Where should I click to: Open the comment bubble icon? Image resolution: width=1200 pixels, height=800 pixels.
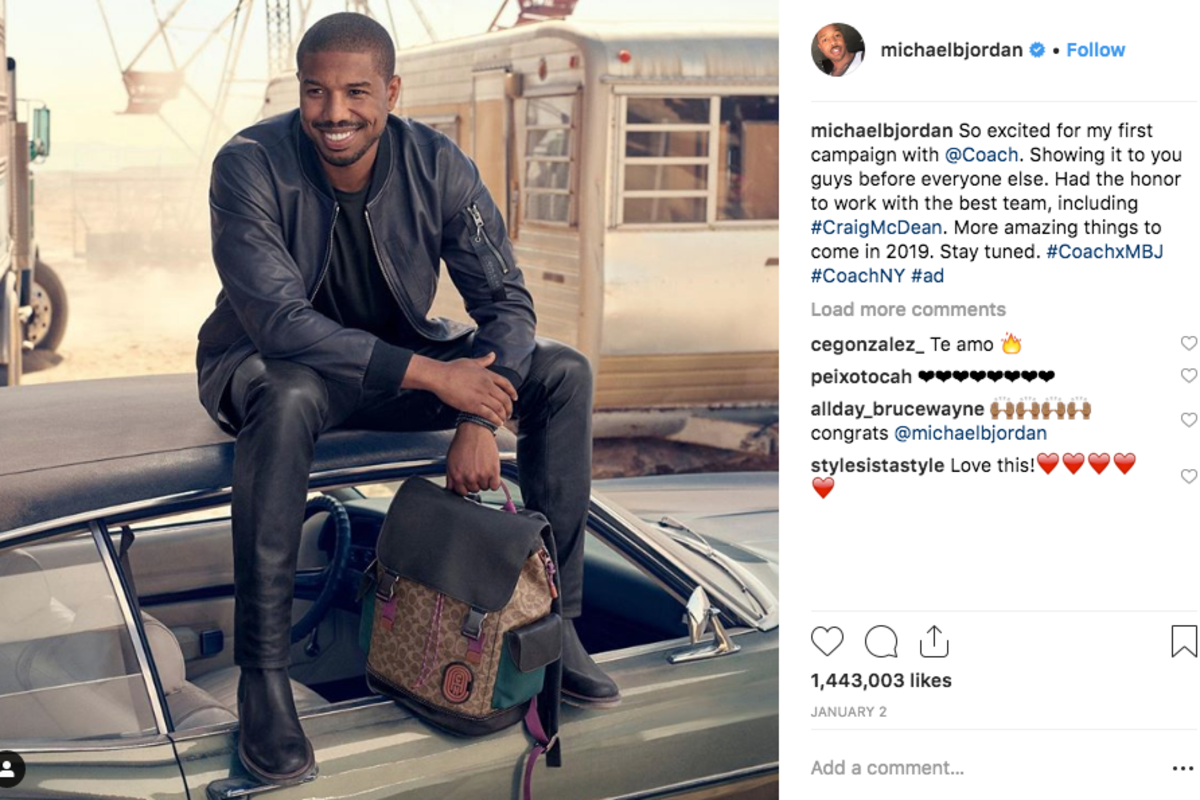881,641
